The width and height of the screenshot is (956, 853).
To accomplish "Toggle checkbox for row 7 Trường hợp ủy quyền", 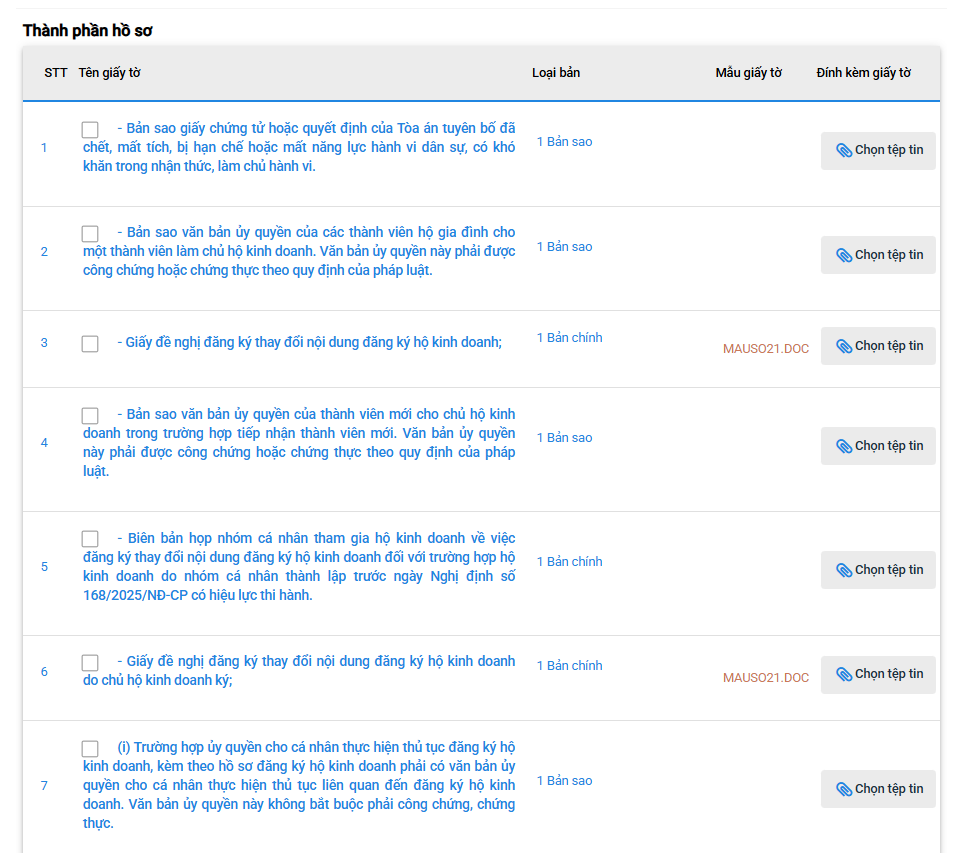I will click(x=90, y=749).
